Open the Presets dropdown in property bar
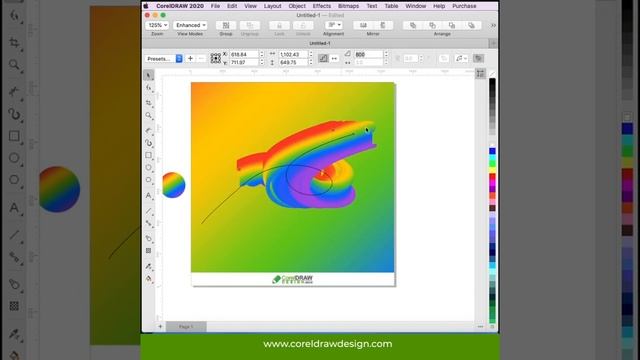This screenshot has width=640, height=360. coord(164,59)
